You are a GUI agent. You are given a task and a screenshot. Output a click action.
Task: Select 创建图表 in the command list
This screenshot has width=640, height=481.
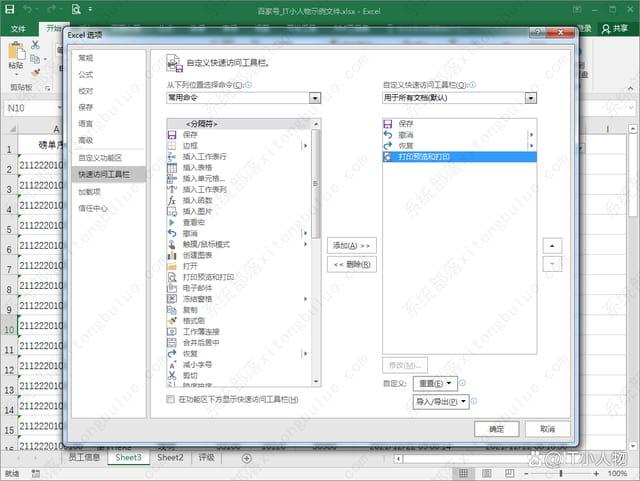click(x=199, y=255)
